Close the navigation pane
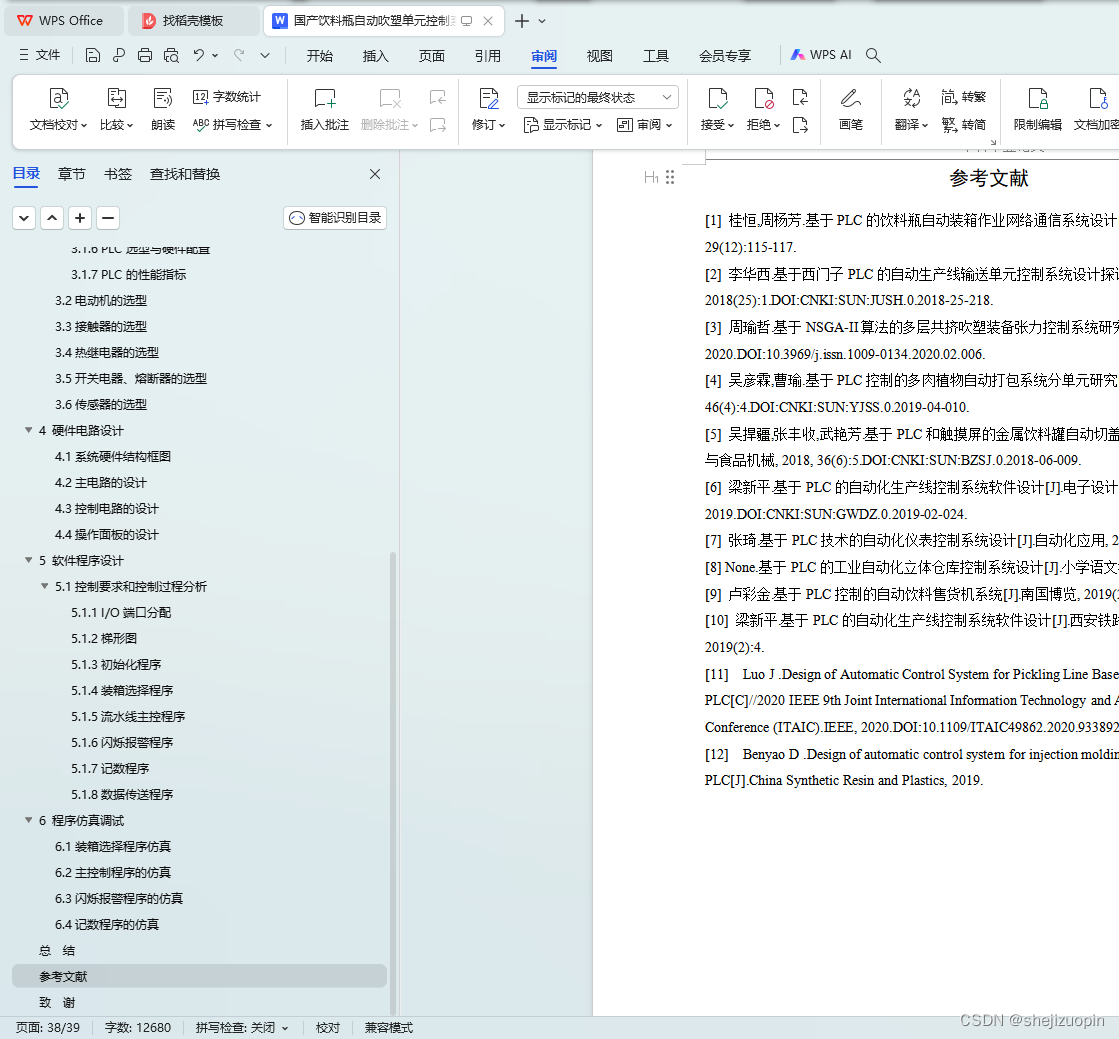1119x1039 pixels. 375,174
